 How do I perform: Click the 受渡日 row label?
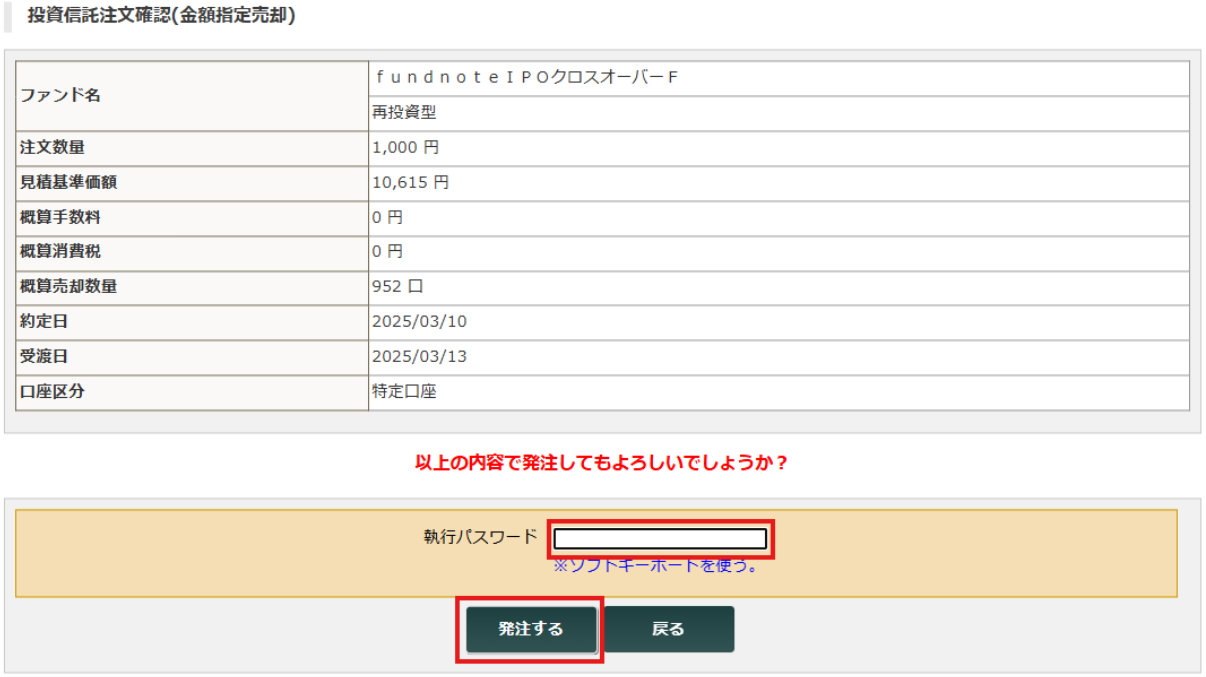click(x=44, y=356)
